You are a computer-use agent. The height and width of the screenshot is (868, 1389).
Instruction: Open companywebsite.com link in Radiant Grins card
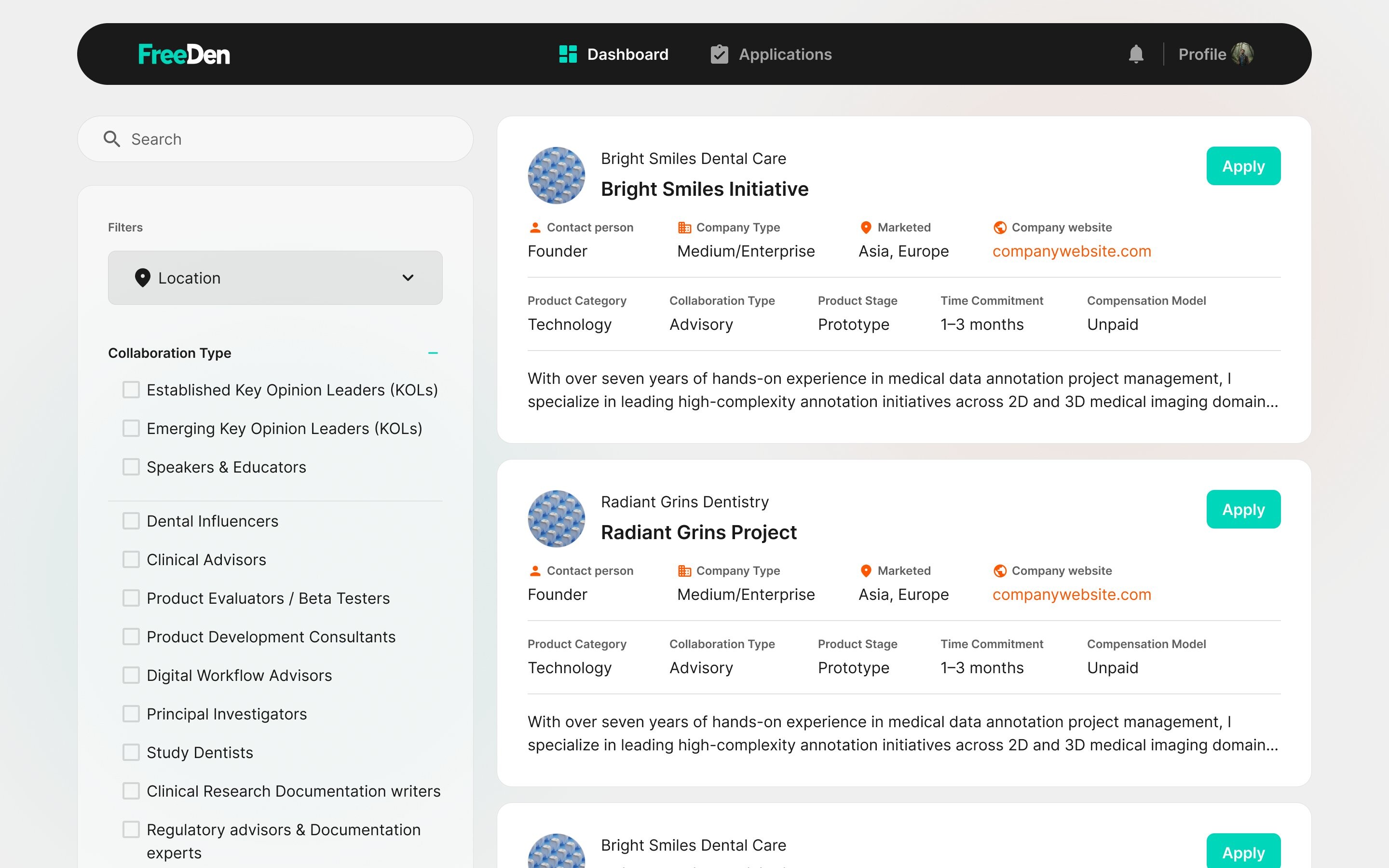1072,595
